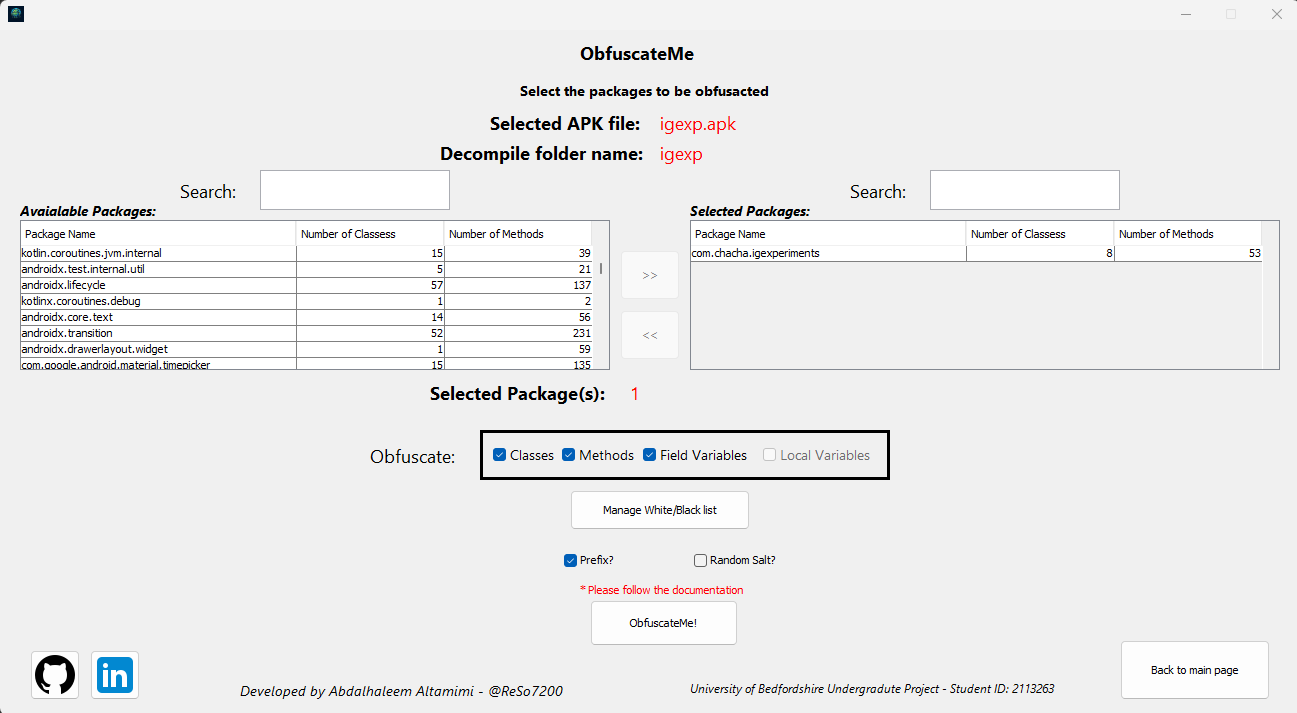Sort available packages by Package Name header

point(158,234)
